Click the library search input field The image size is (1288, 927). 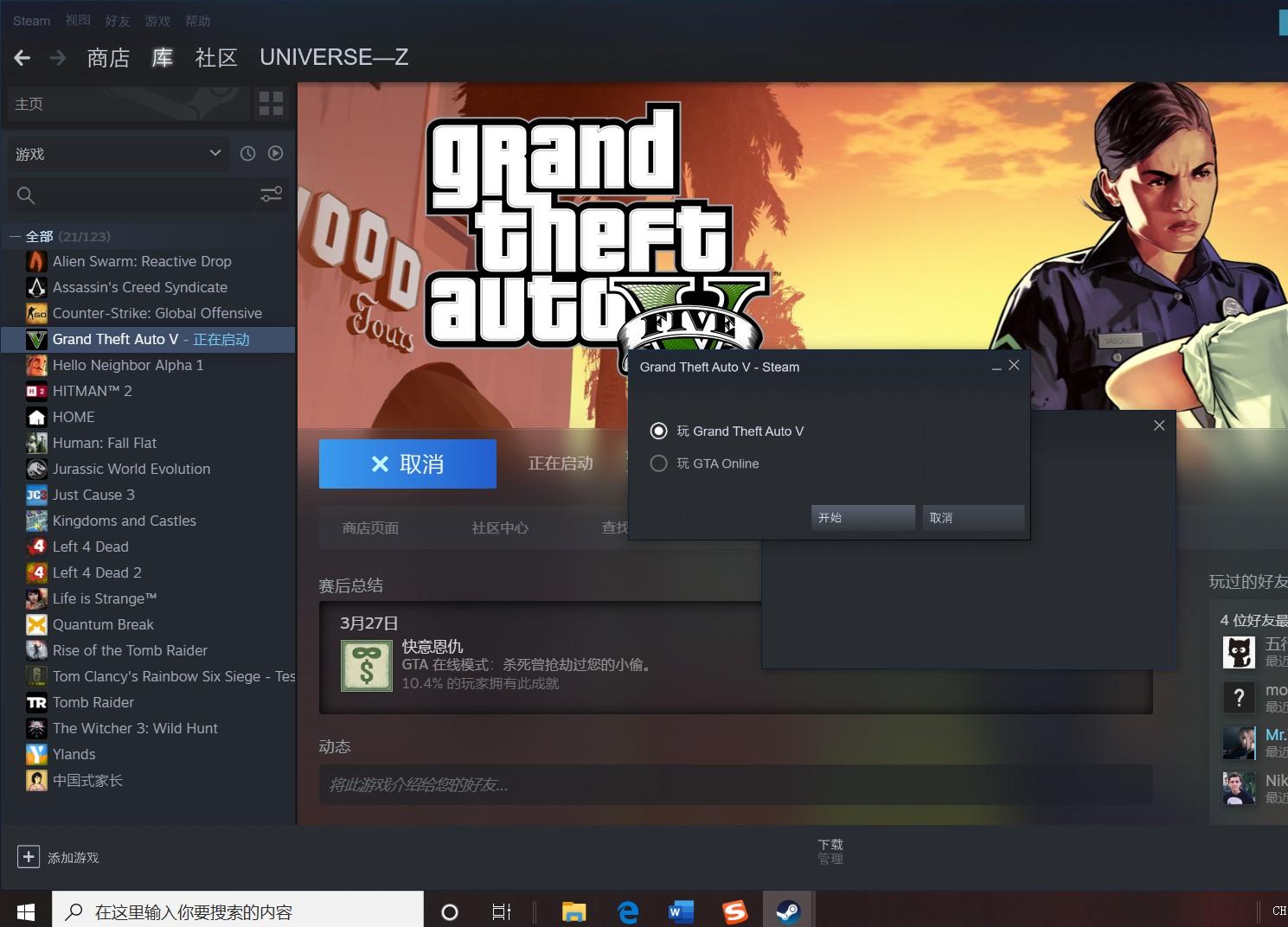147,195
